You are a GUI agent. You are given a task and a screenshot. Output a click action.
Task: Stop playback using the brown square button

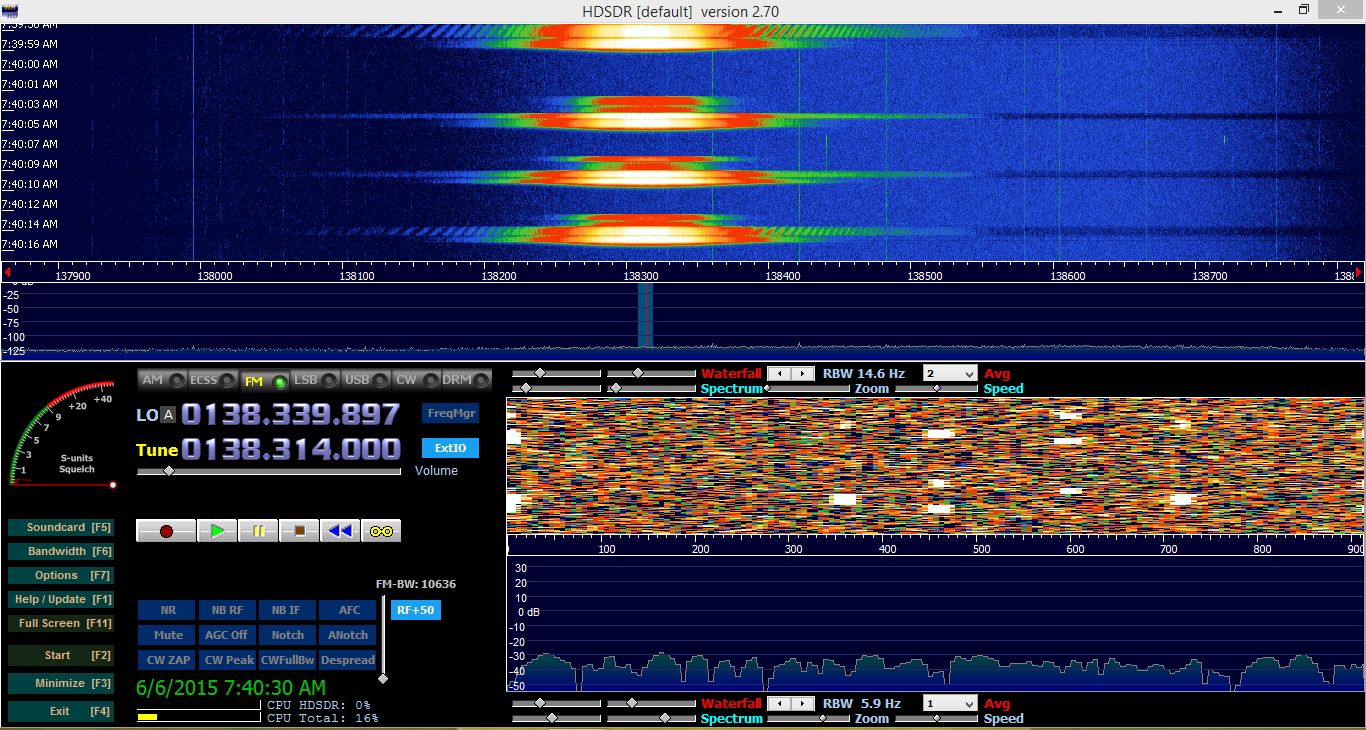[x=299, y=531]
